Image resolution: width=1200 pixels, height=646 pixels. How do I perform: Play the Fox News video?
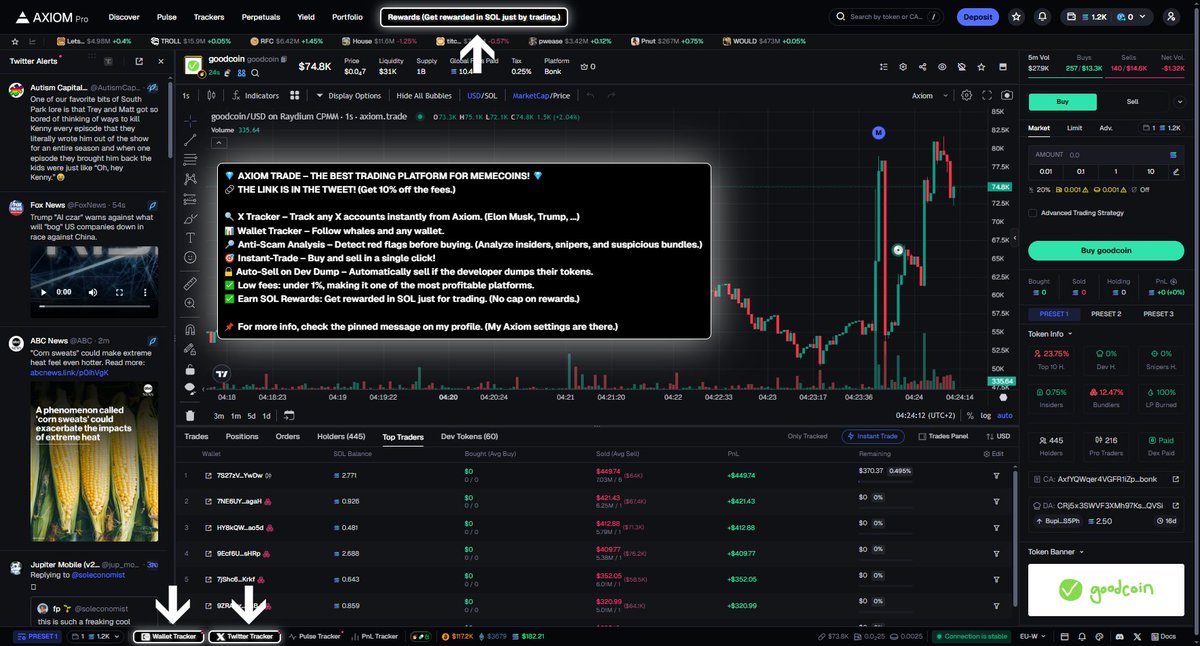(41, 292)
